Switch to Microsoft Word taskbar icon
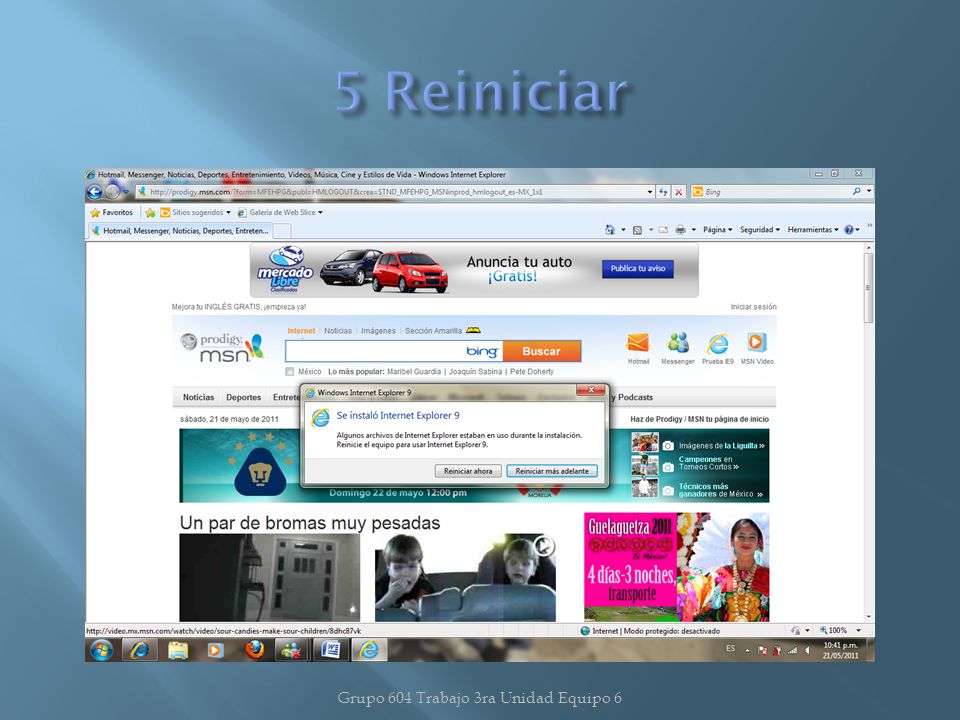The width and height of the screenshot is (960, 720). pos(331,650)
